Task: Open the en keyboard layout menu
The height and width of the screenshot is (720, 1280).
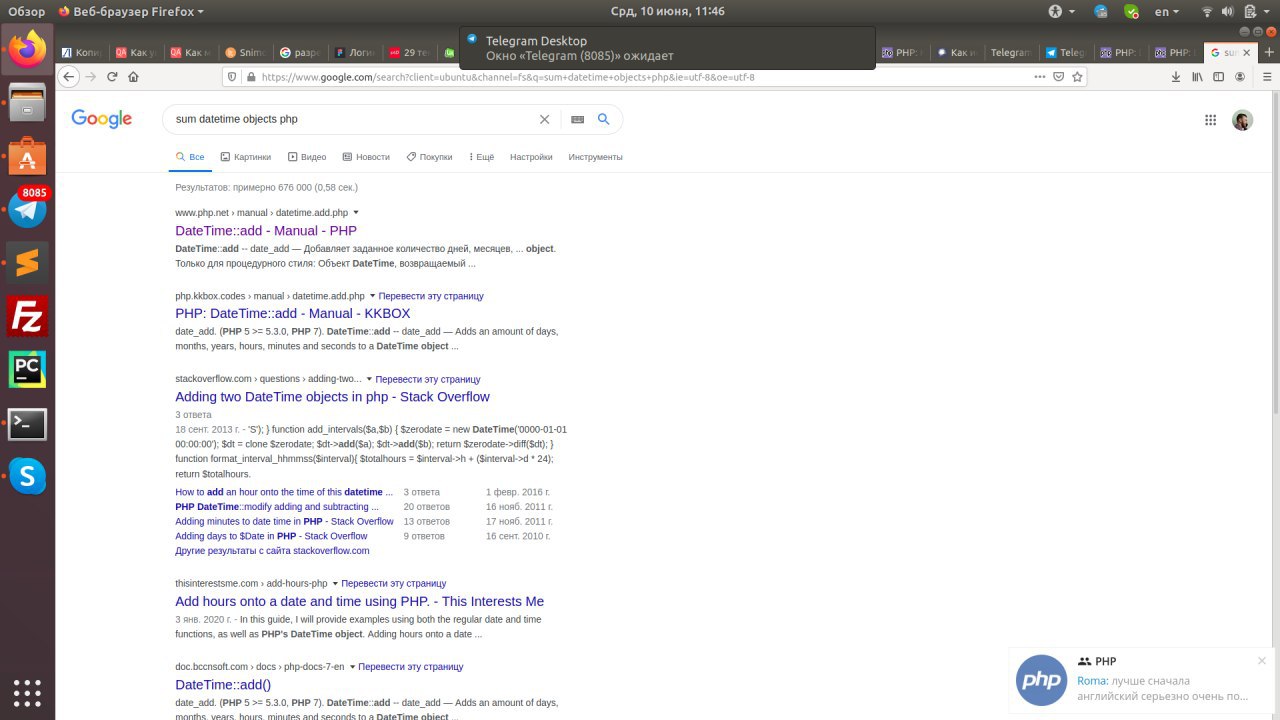Action: 1166,11
